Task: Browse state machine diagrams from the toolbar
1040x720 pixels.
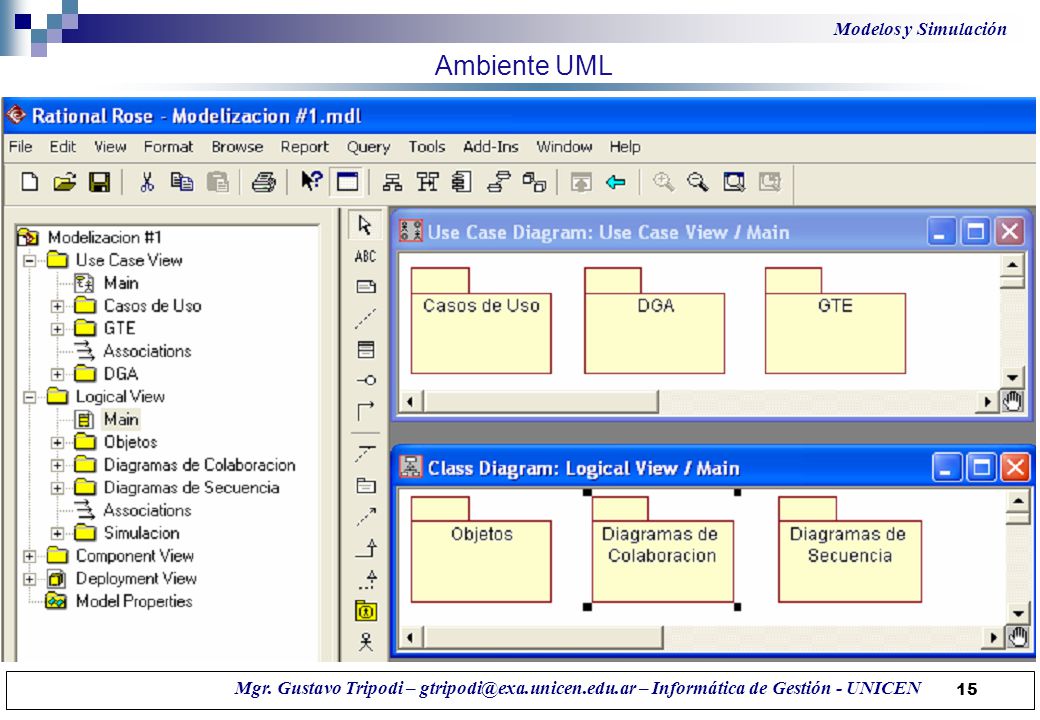Action: coord(498,182)
